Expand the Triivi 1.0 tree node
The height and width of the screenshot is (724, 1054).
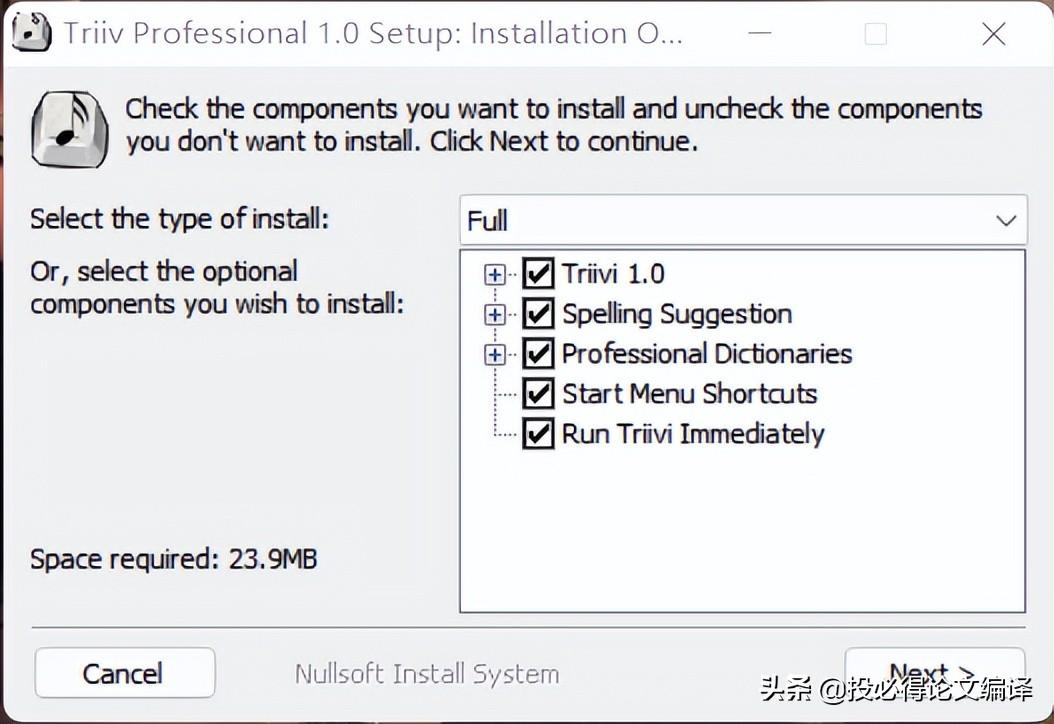[494, 274]
